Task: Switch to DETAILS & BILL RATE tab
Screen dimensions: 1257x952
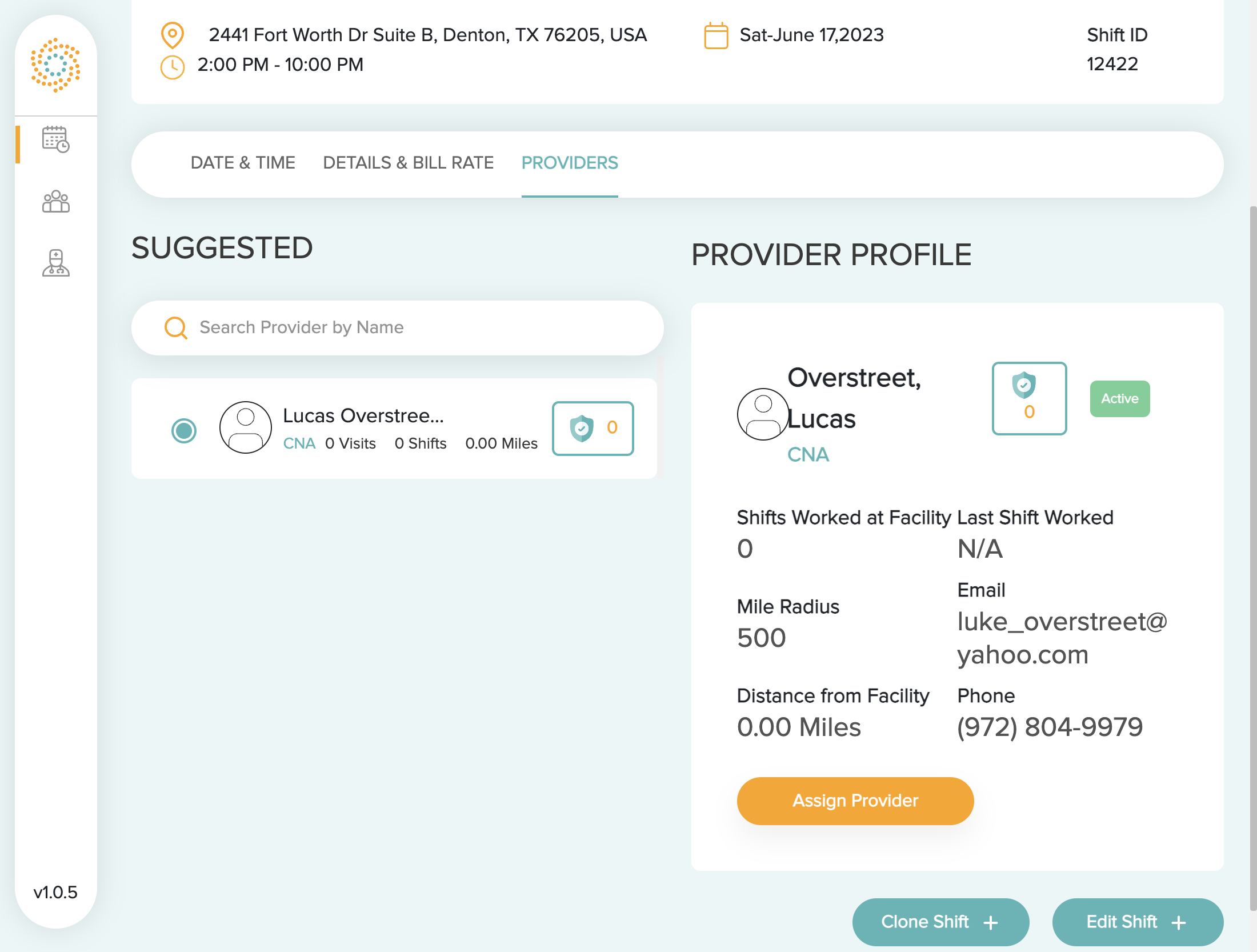Action: [408, 163]
